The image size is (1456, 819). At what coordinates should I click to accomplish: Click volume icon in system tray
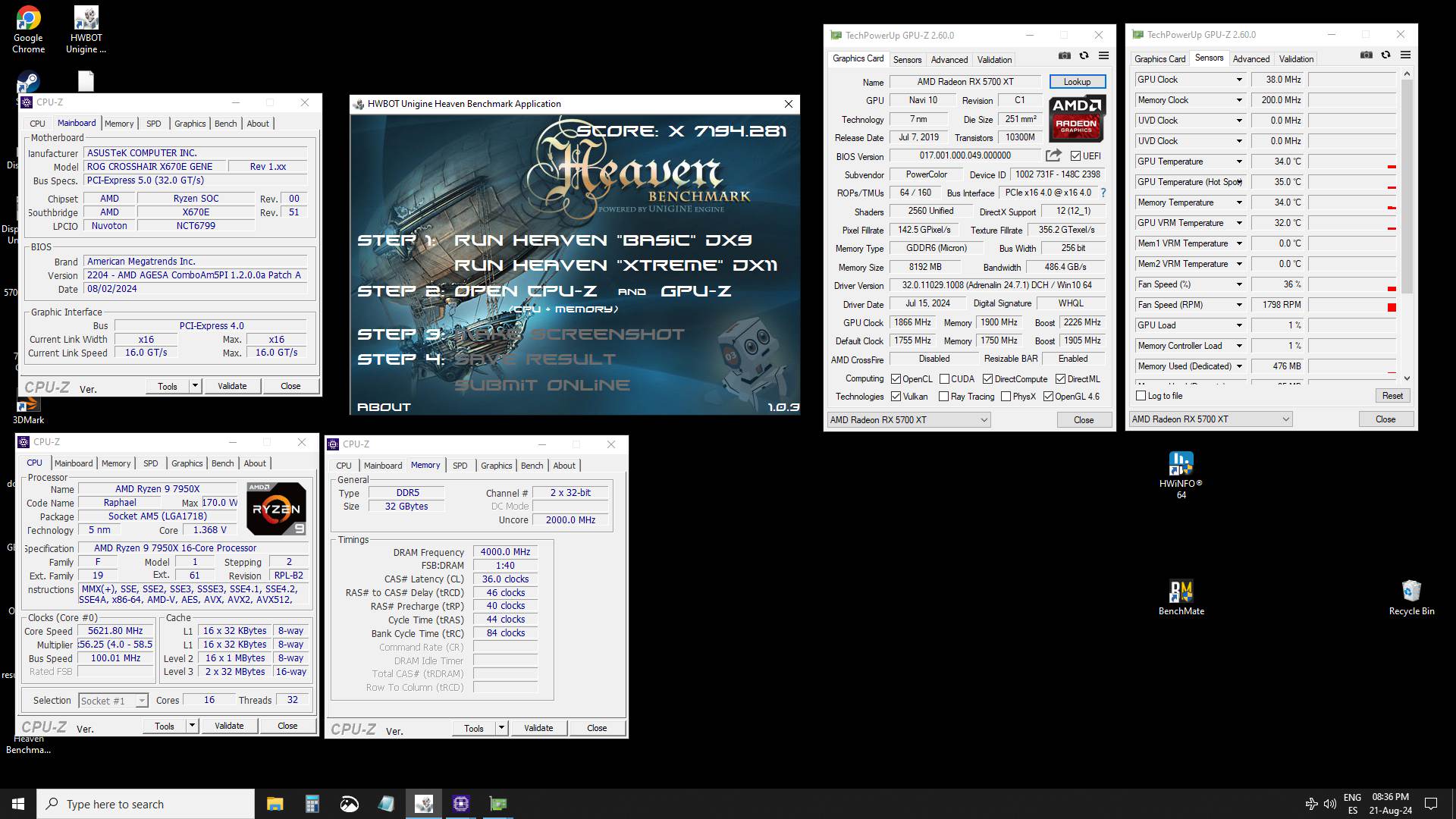(x=1329, y=804)
